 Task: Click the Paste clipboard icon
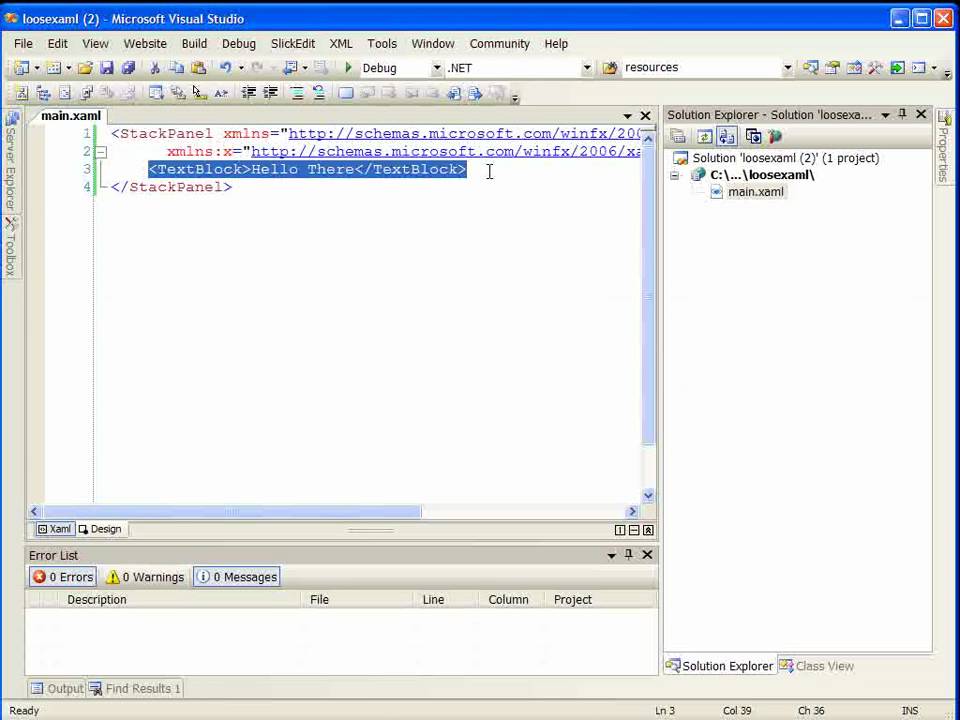pos(198,68)
